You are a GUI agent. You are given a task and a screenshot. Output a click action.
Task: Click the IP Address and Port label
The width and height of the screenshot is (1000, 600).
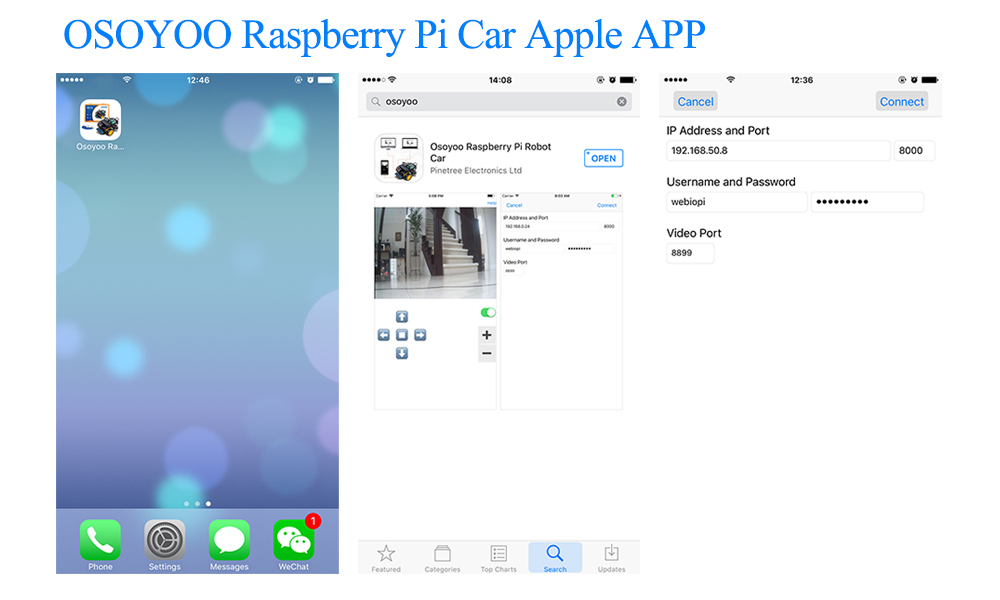[717, 131]
